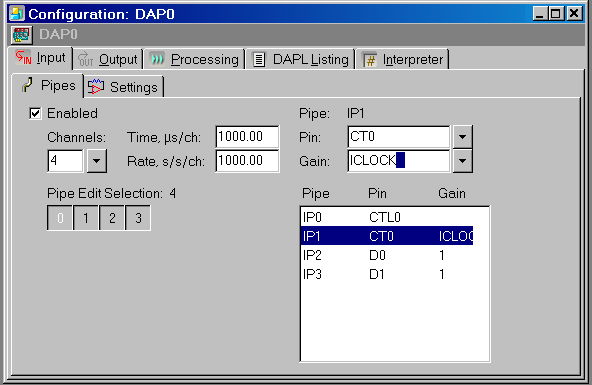Click the D1 pin cell
Screen dimensions: 592x385
coord(376,274)
